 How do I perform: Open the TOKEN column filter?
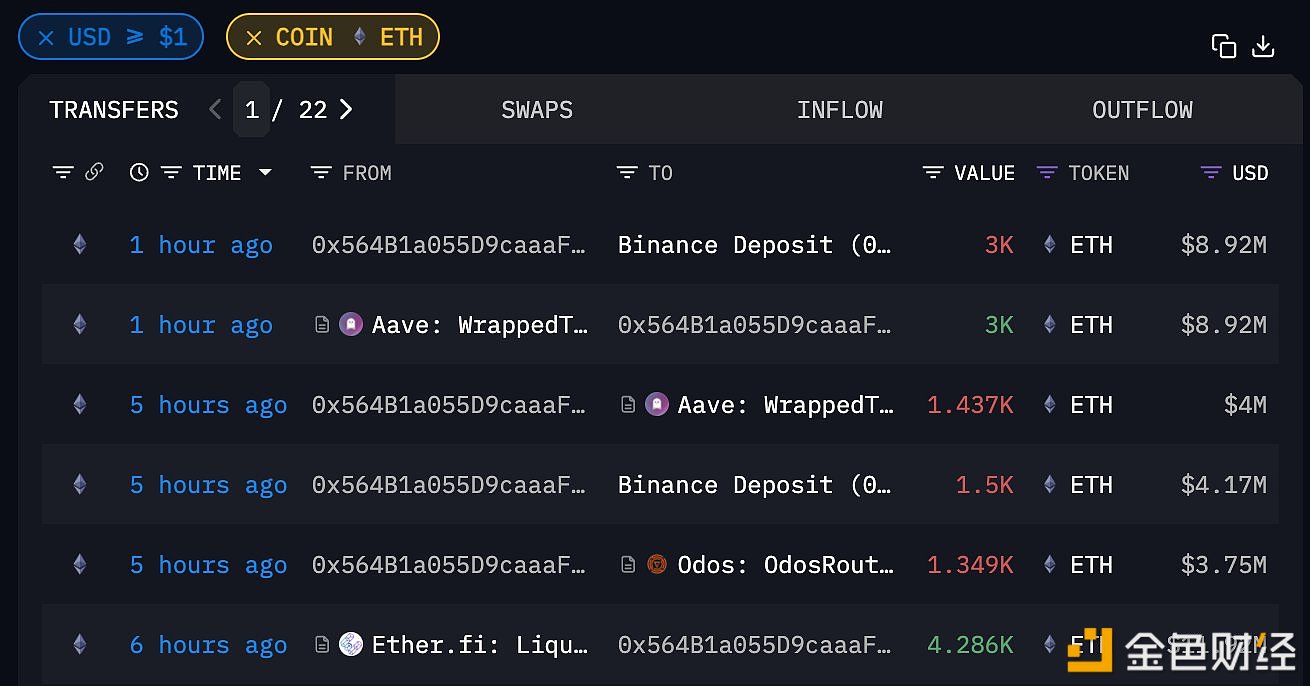pyautogui.click(x=1047, y=173)
